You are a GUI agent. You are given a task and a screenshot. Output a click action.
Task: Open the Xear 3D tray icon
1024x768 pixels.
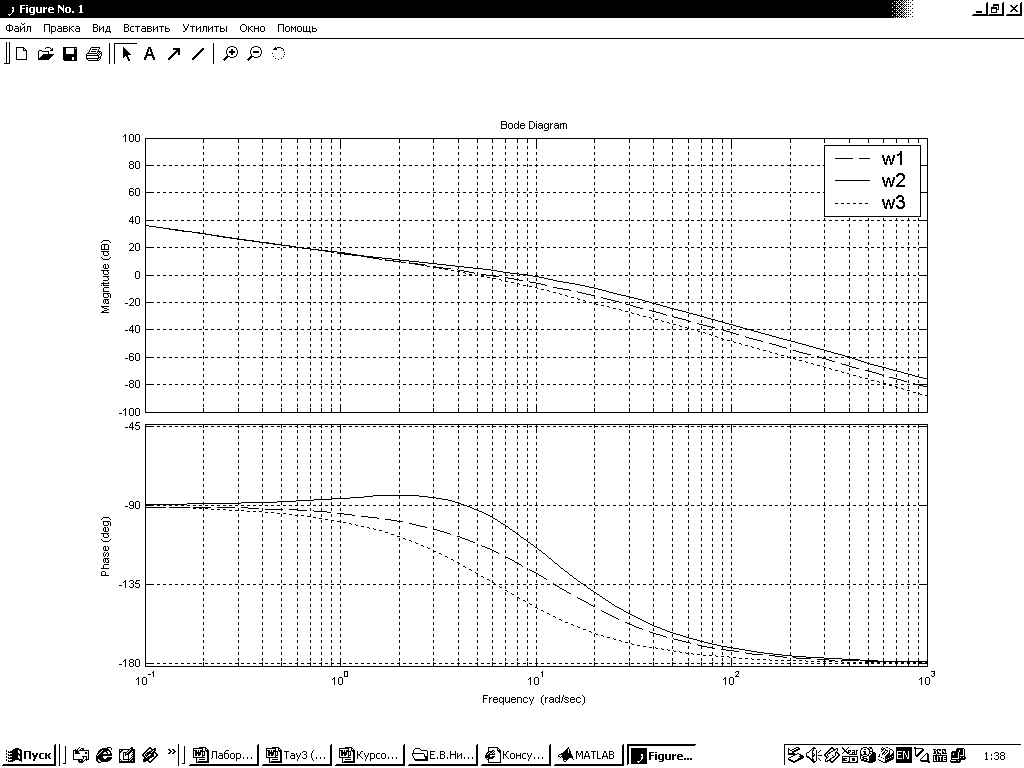pos(850,756)
